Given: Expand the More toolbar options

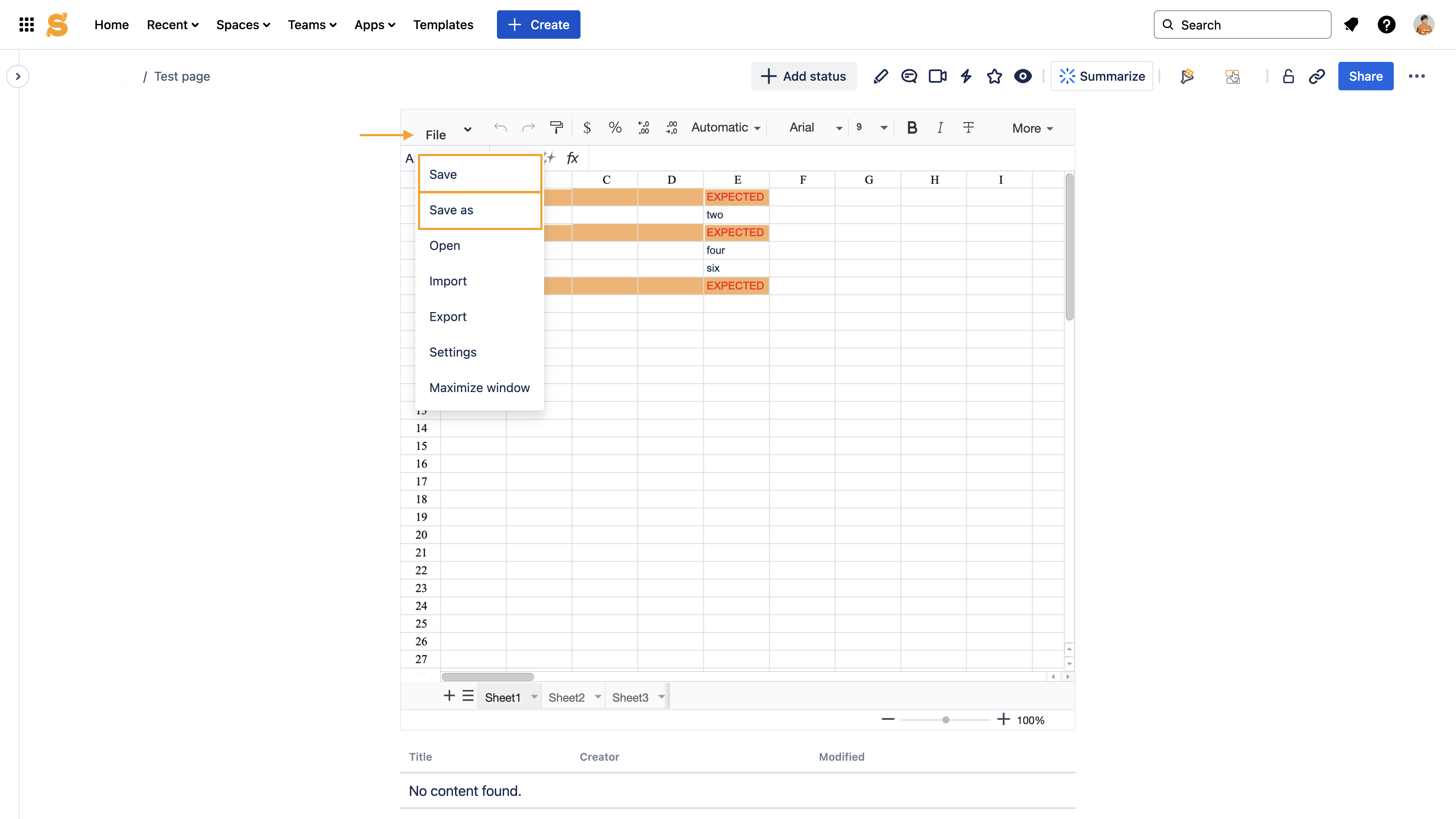Looking at the screenshot, I should pos(1032,128).
